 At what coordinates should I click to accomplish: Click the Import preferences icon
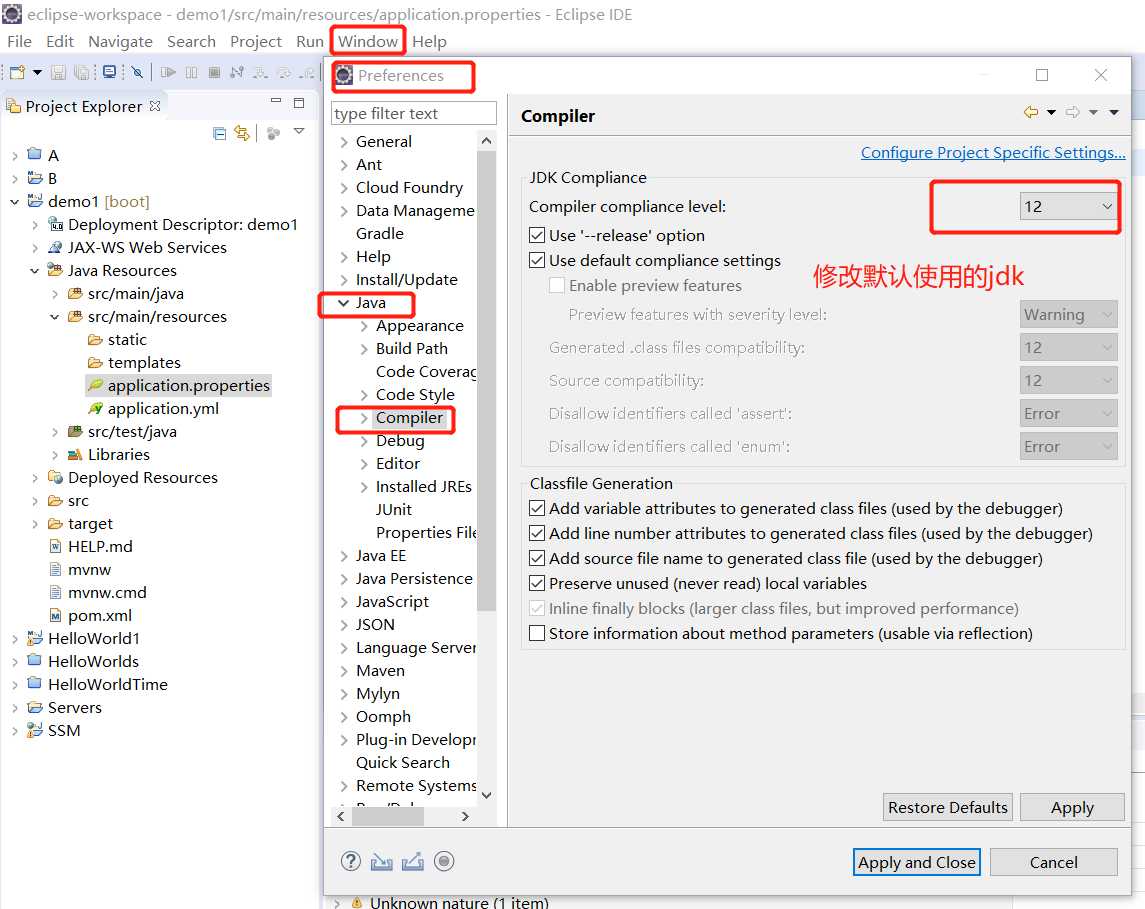point(381,862)
